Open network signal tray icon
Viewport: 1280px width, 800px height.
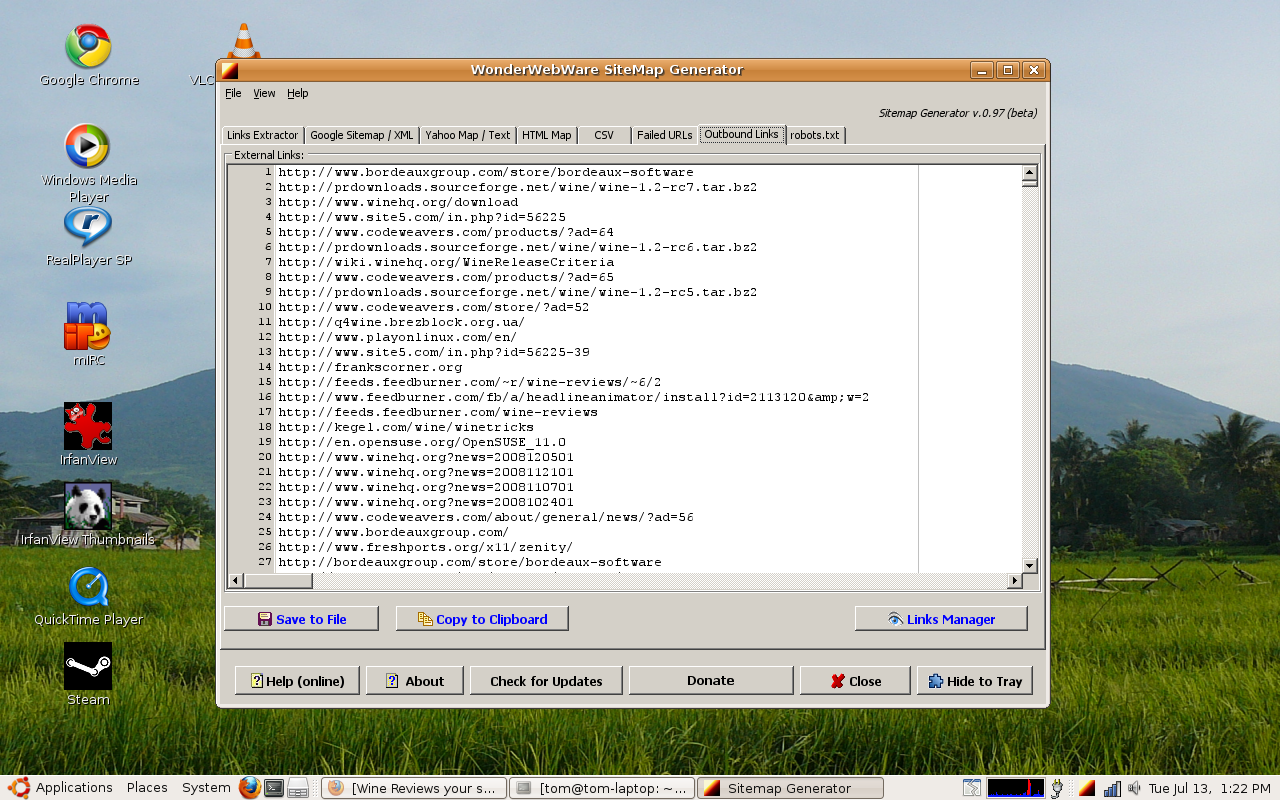[x=1112, y=788]
